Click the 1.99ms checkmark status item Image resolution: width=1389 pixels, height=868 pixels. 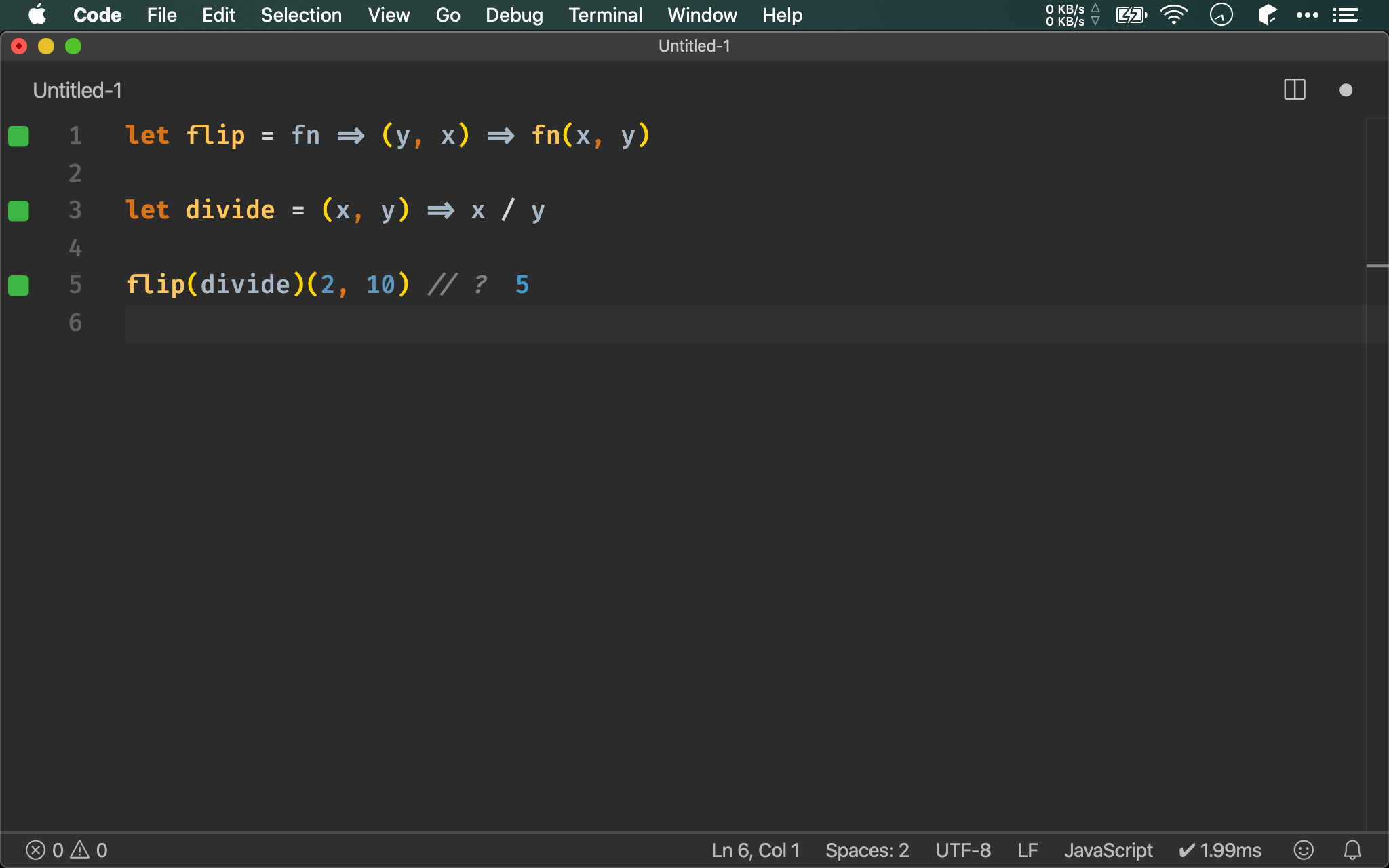pyautogui.click(x=1220, y=850)
